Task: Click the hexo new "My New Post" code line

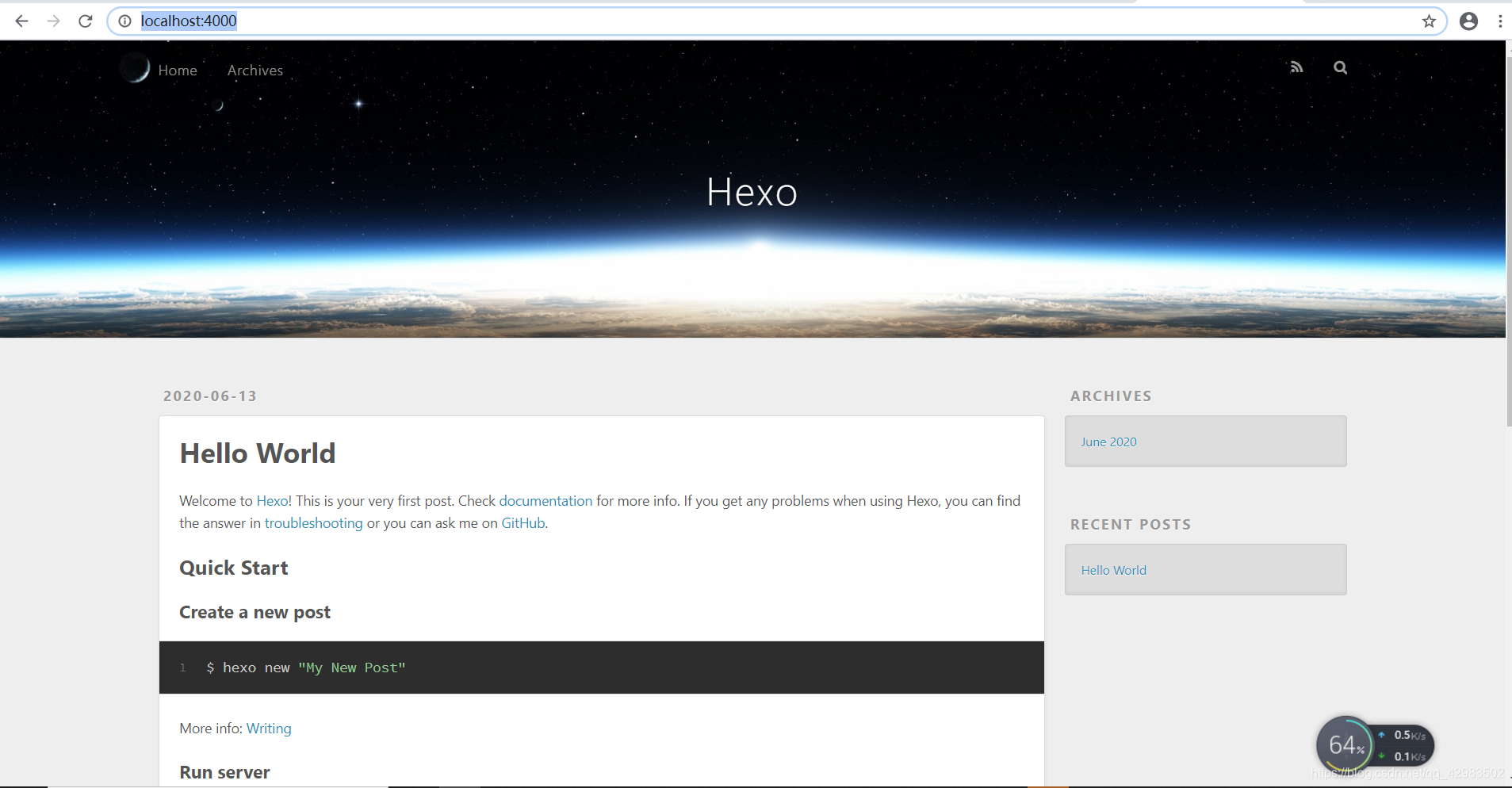Action: 306,668
